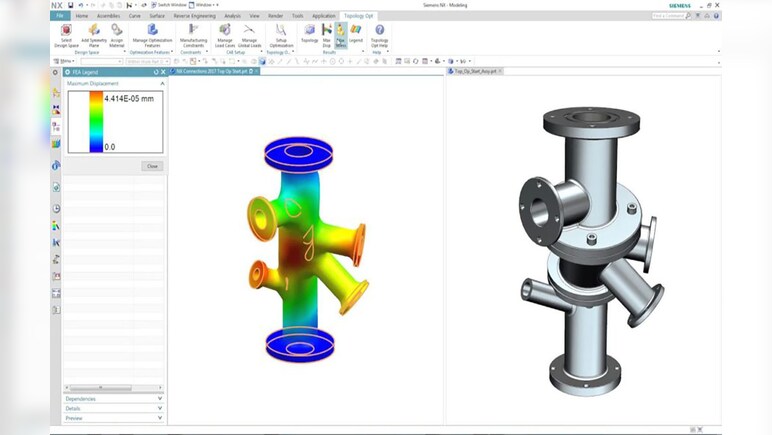
Task: Open the Reverse Engineering tab
Action: [194, 16]
